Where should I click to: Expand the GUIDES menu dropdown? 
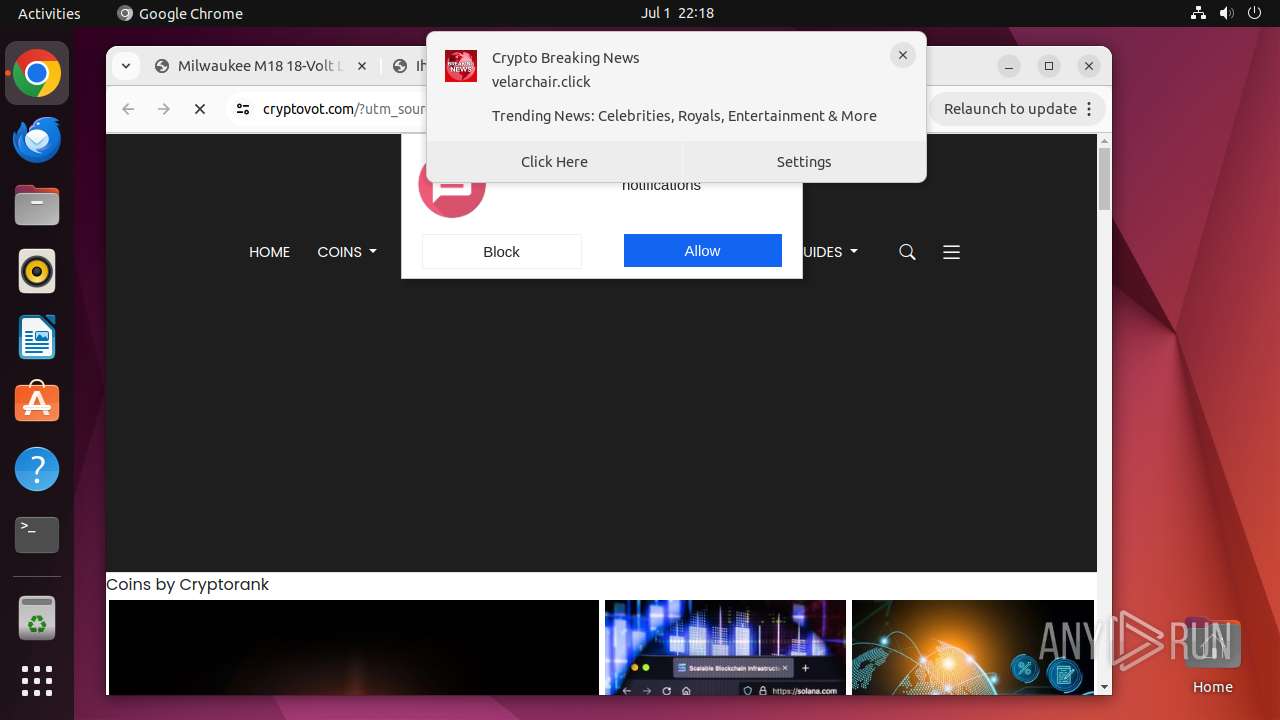point(830,252)
